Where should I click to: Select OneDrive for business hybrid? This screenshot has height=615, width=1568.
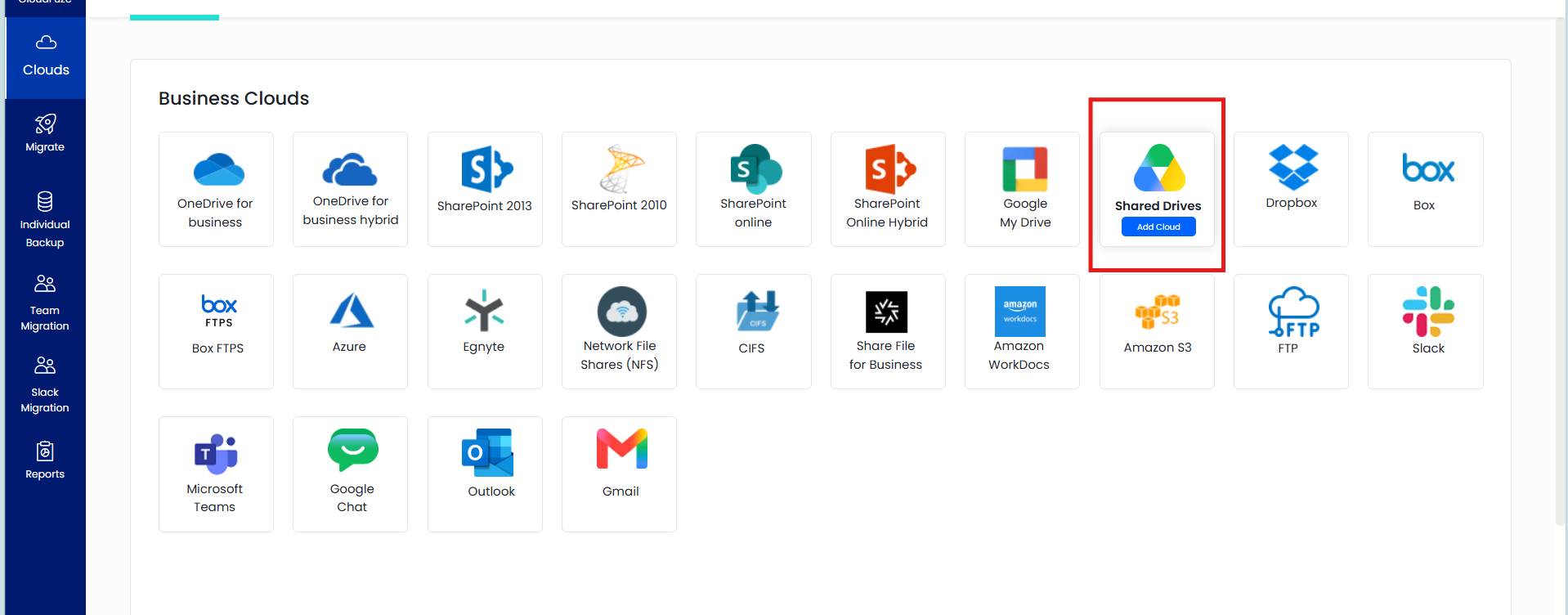(350, 189)
